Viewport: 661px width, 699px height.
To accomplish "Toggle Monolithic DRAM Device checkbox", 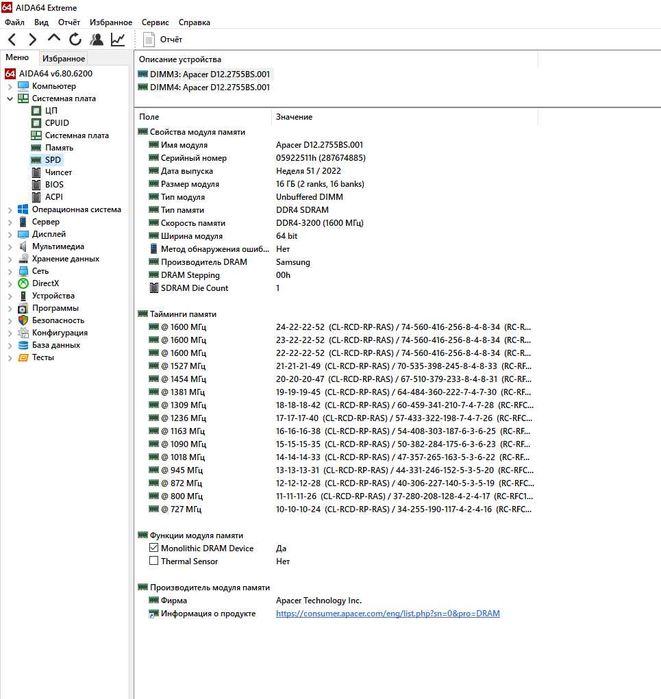I will pyautogui.click(x=153, y=548).
